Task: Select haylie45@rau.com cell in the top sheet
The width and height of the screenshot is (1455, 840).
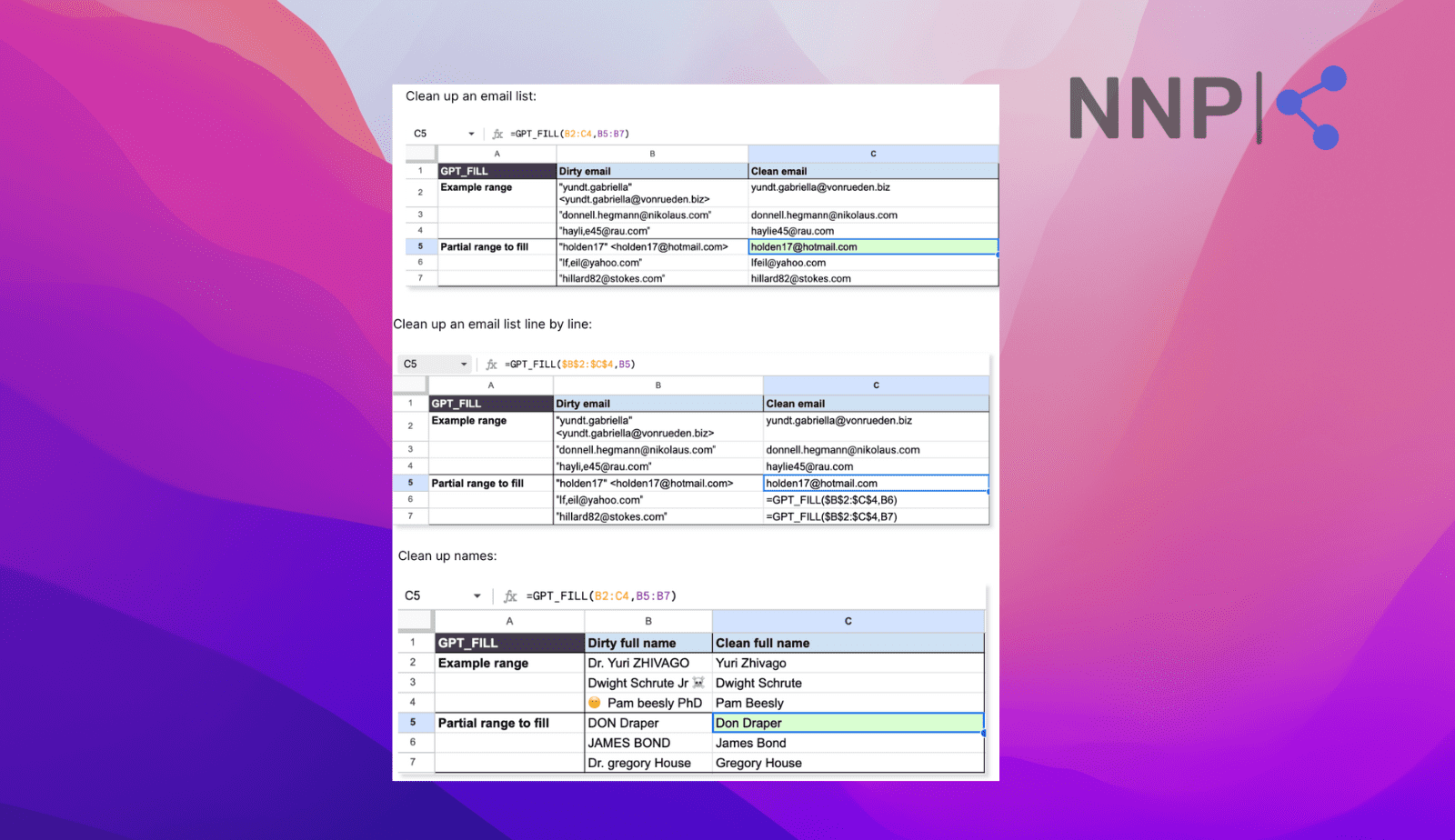Action: coord(873,231)
